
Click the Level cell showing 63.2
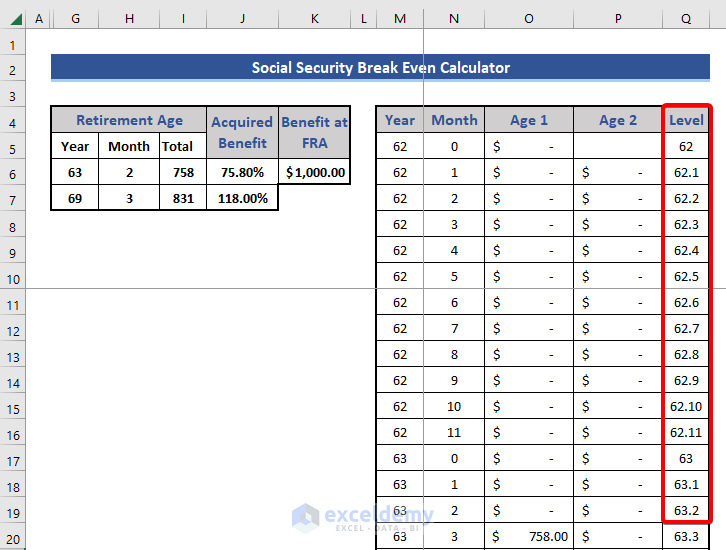click(686, 510)
